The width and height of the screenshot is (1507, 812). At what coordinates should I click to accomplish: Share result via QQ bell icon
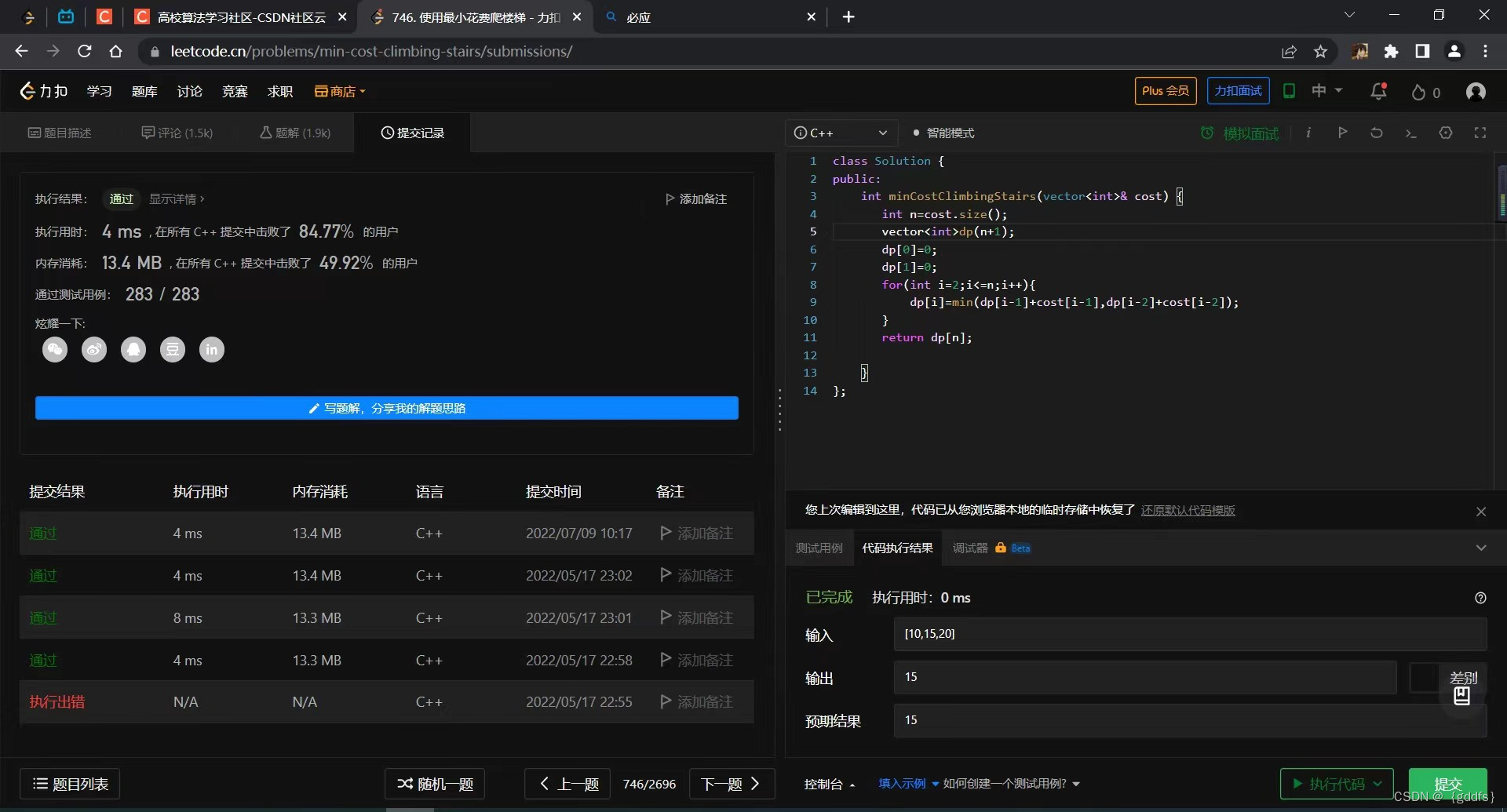click(x=133, y=349)
